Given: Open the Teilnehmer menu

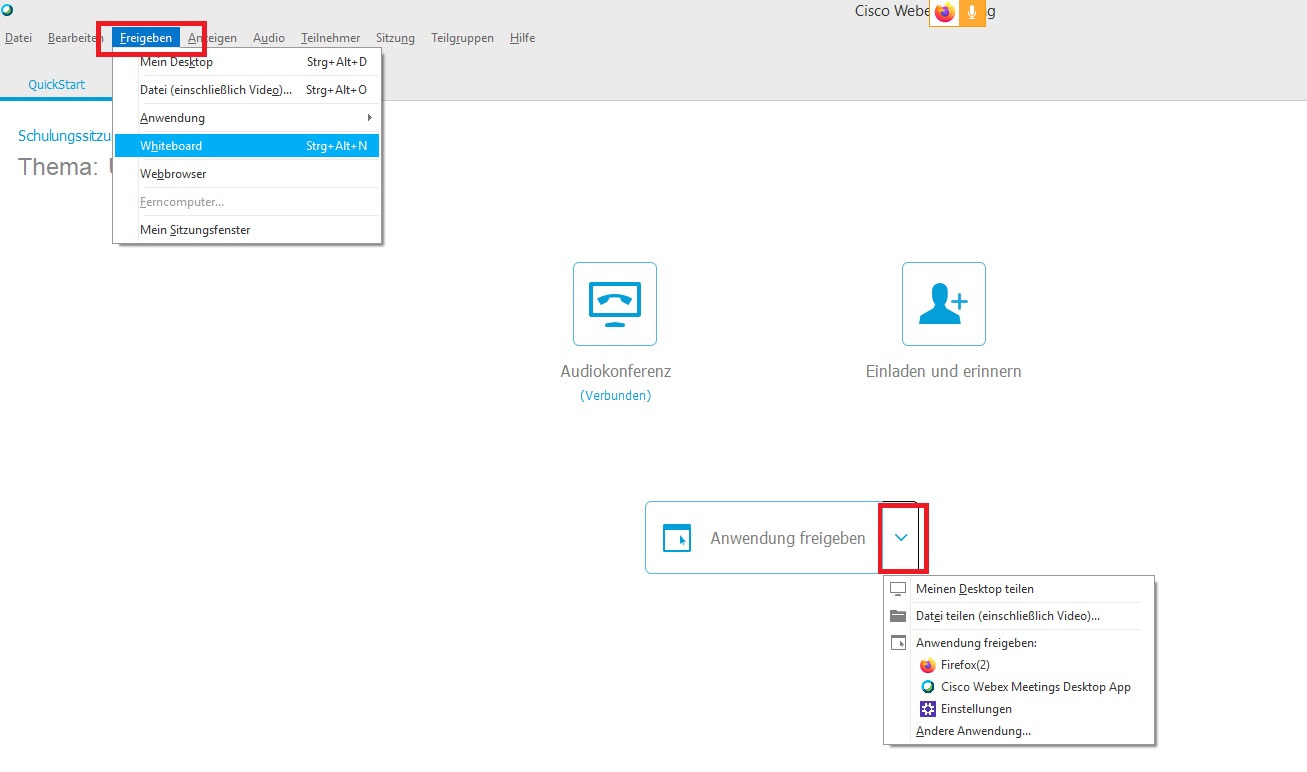Looking at the screenshot, I should tap(330, 38).
